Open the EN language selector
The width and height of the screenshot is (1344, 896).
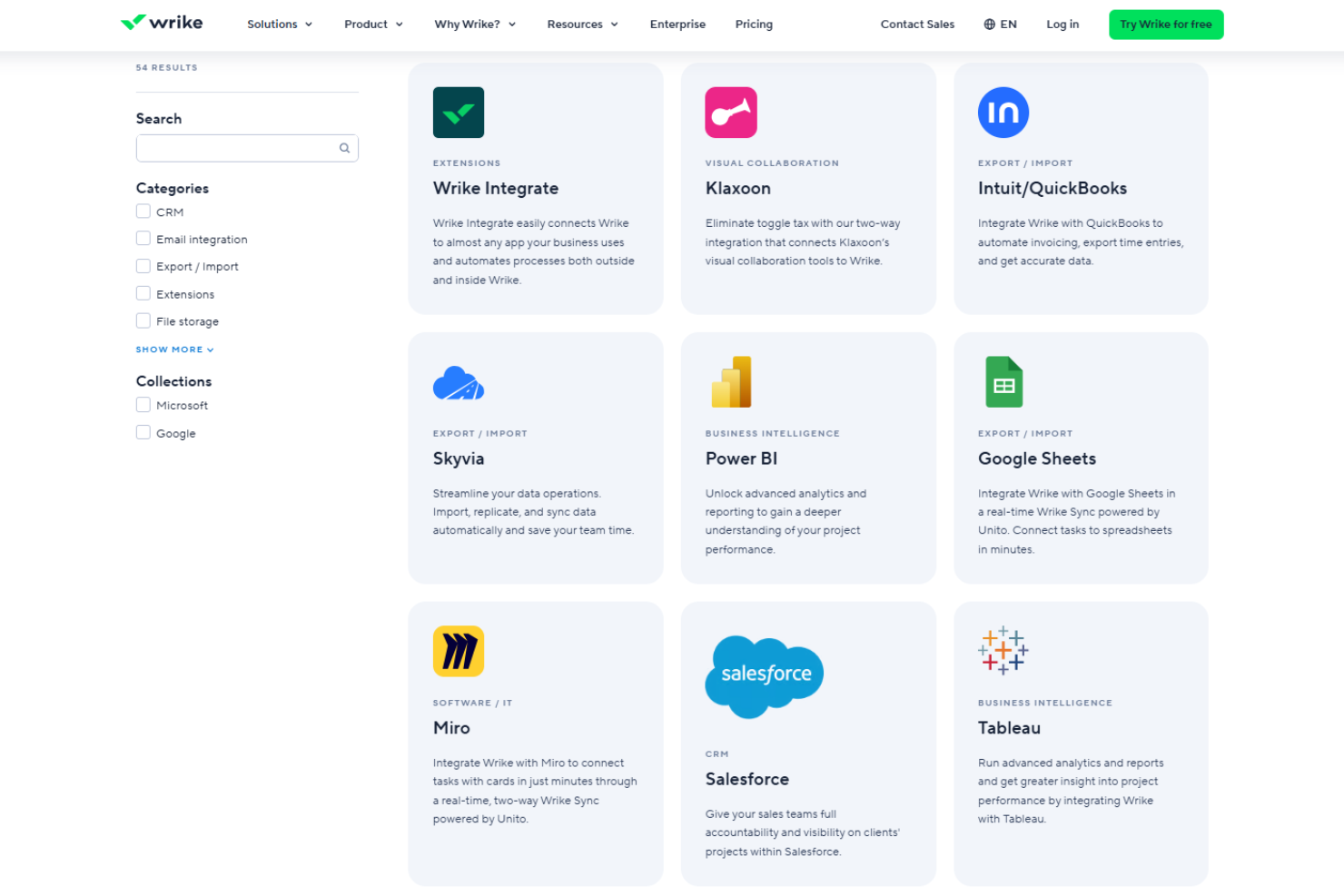[1001, 25]
